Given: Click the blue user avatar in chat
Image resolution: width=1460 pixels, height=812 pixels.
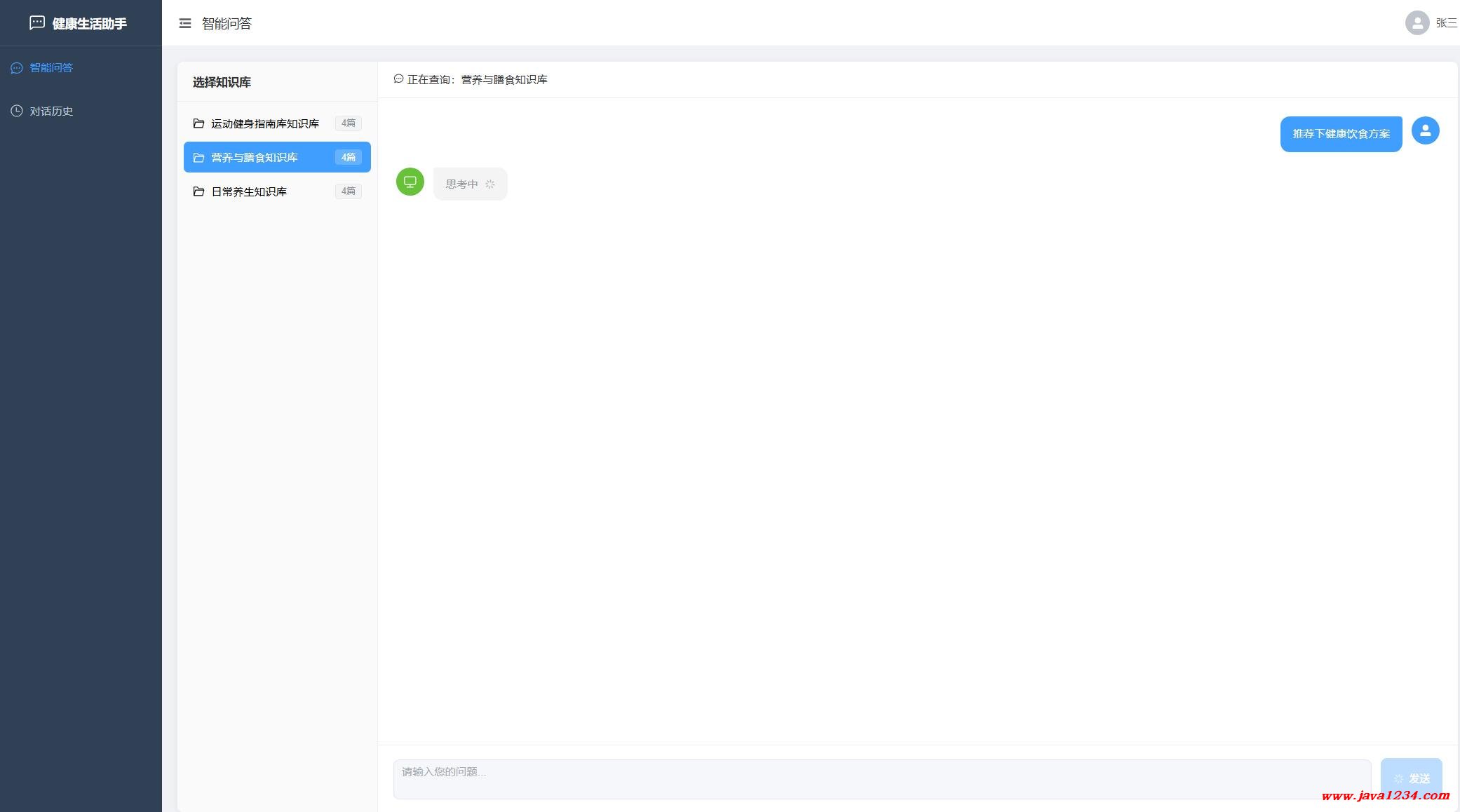Looking at the screenshot, I should 1425,130.
